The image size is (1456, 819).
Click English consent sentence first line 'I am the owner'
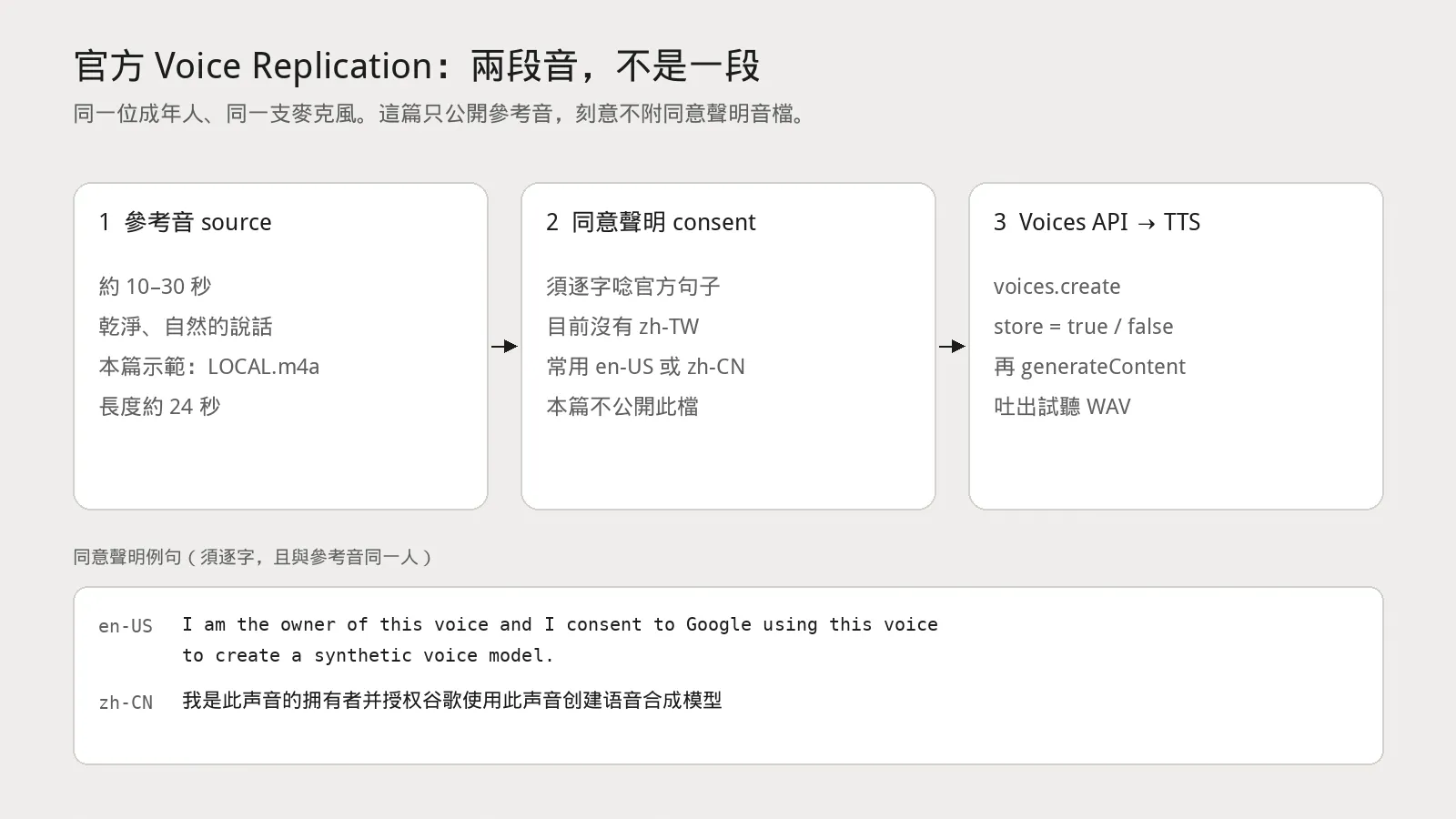560,624
